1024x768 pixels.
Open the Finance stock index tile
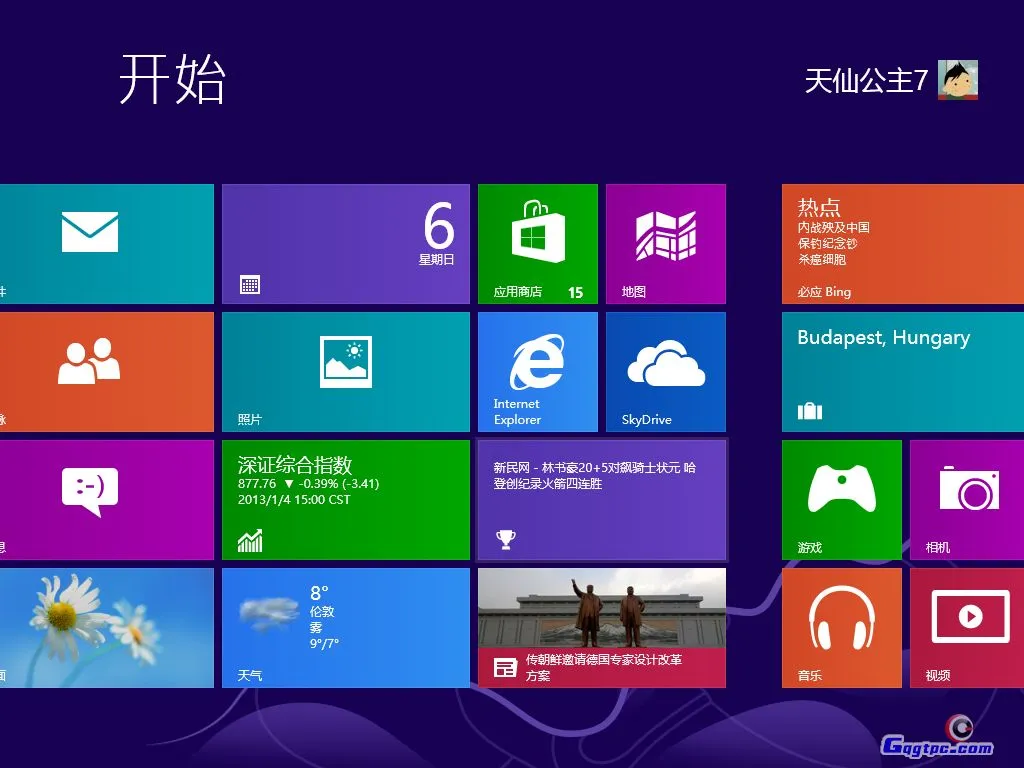pos(345,499)
